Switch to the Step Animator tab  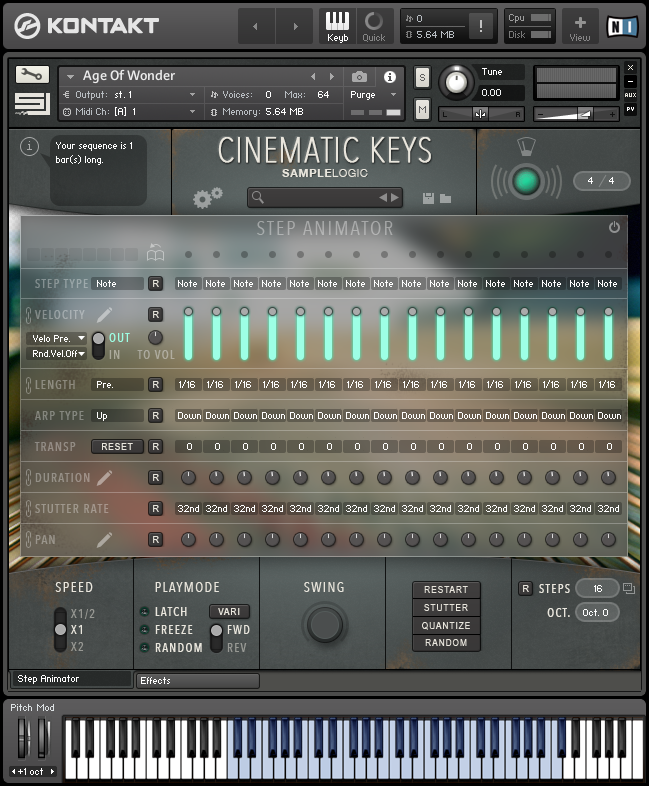click(x=71, y=679)
